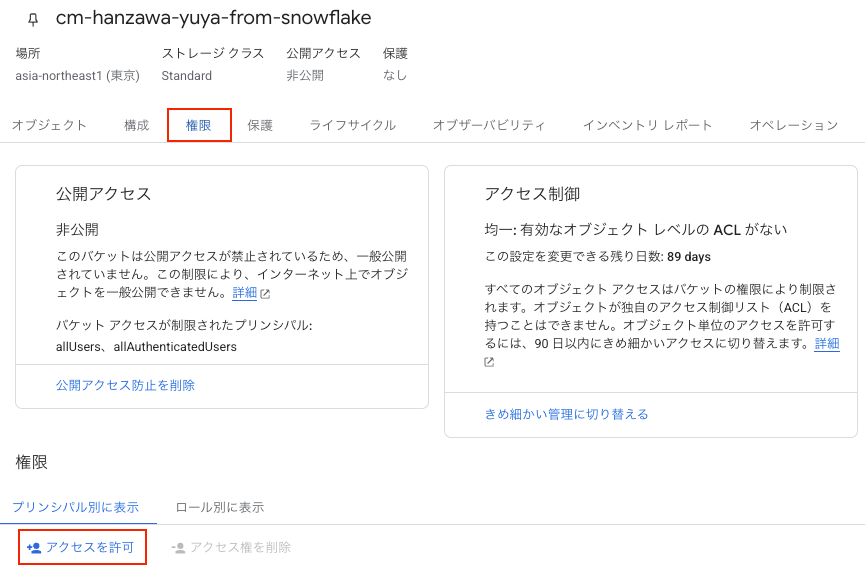
Task: Click the 均一: 有効なオブジェクト レベルの ACL がない text
Action: pos(636,230)
